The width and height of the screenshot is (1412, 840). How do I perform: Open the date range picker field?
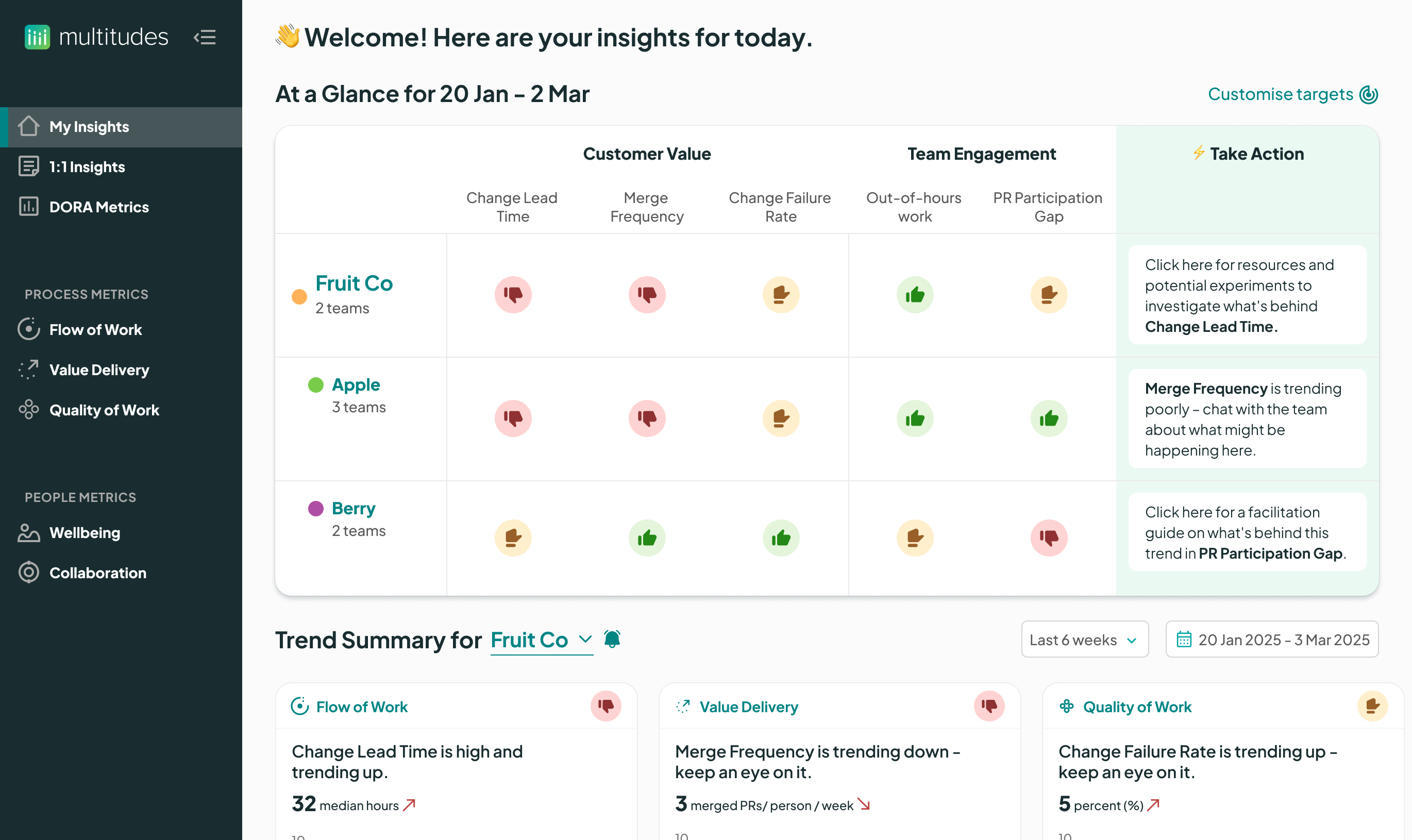click(1272, 640)
